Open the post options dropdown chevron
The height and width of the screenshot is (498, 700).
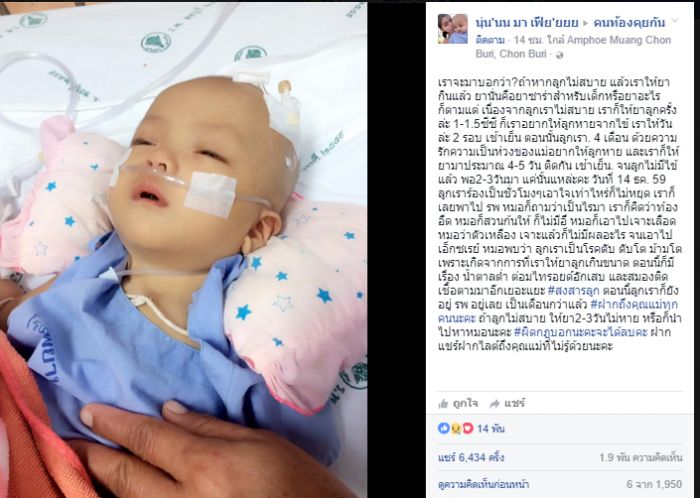click(675, 21)
